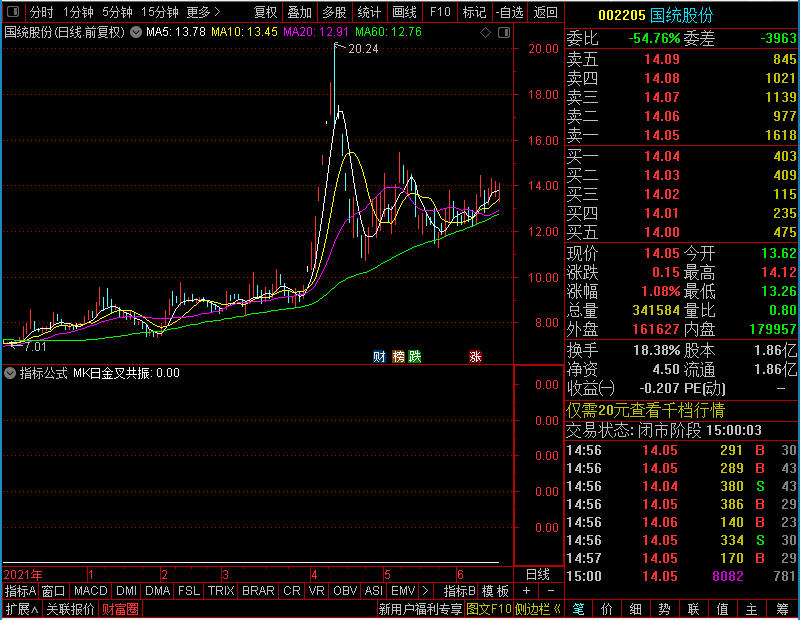Switch indicator to DMI
The height and width of the screenshot is (620, 800).
pyautogui.click(x=127, y=591)
